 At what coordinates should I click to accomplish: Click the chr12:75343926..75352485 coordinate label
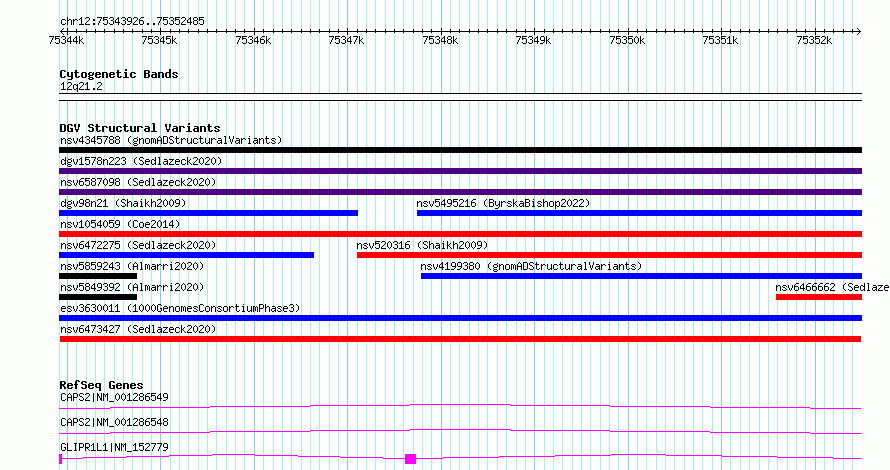pyautogui.click(x=132, y=22)
